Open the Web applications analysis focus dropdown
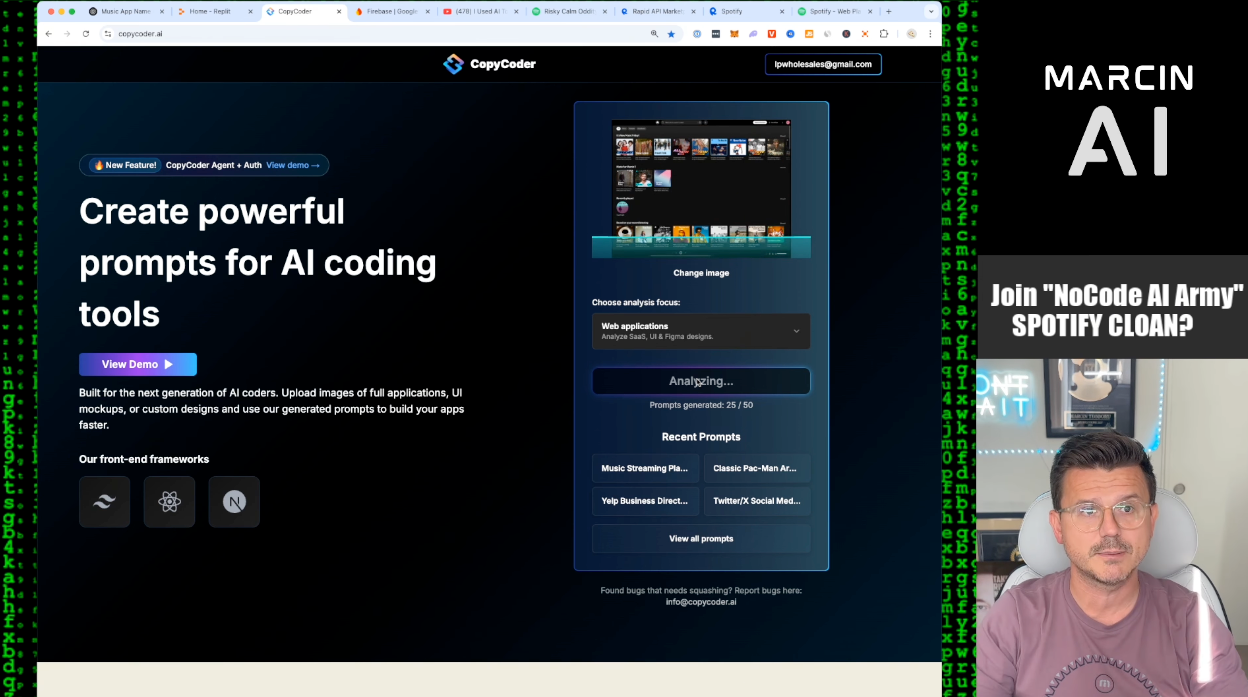This screenshot has height=697, width=1248. point(701,332)
